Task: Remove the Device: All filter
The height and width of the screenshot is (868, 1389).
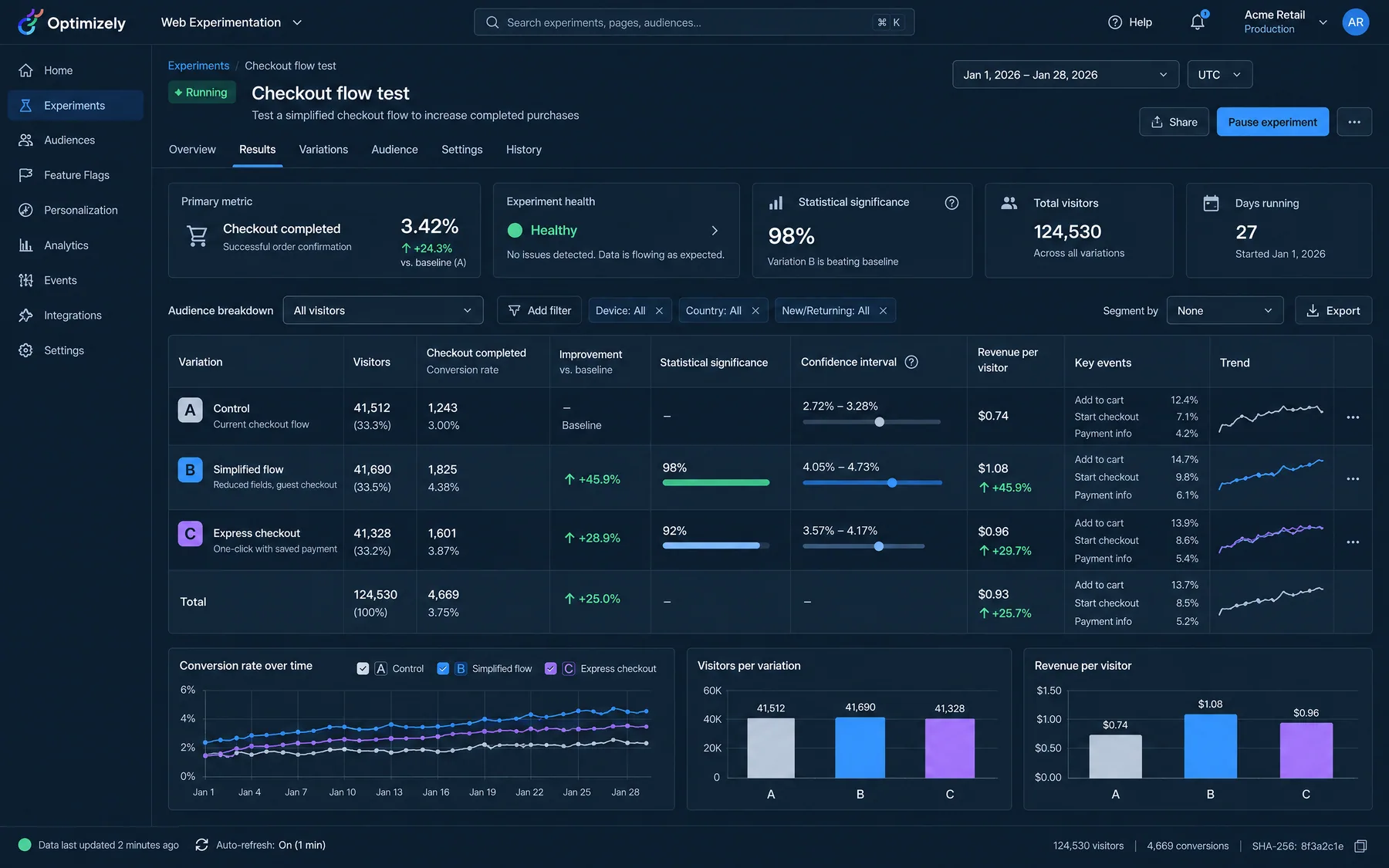Action: pyautogui.click(x=659, y=311)
